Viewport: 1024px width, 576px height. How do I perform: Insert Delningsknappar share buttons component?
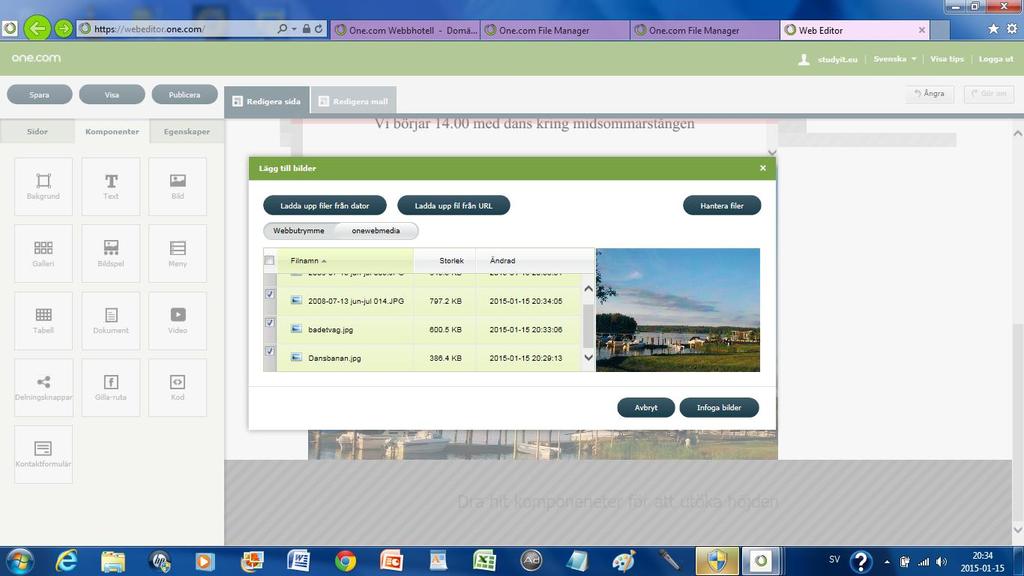(43, 387)
